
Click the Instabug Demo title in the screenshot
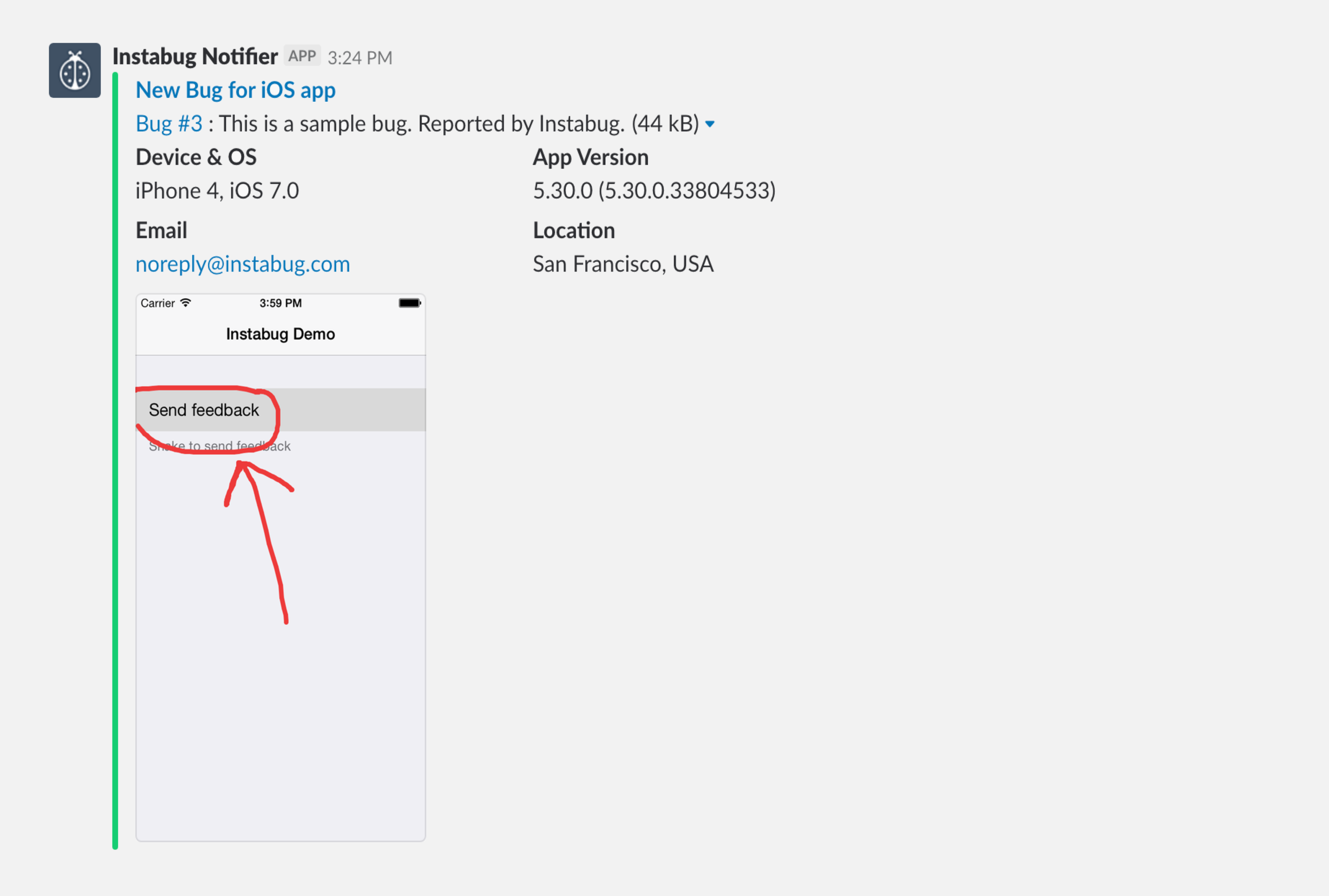tap(280, 334)
